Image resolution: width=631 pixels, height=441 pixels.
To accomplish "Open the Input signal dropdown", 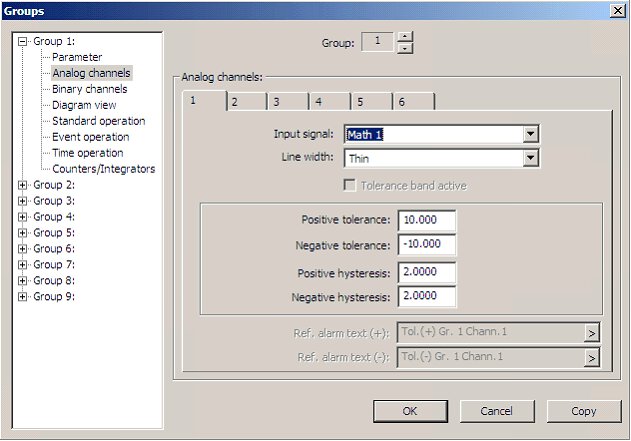I will pyautogui.click(x=531, y=134).
